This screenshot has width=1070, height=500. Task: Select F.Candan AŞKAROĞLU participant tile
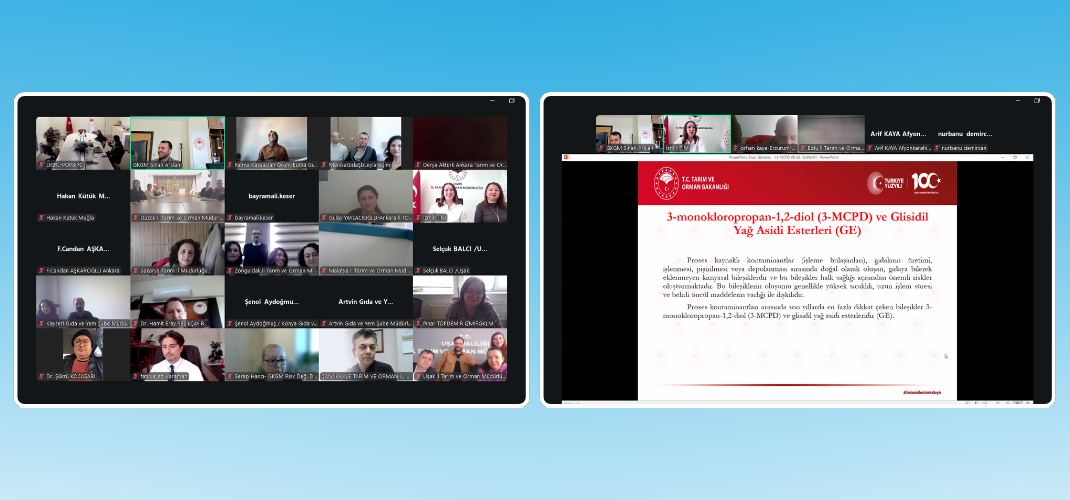(83, 247)
